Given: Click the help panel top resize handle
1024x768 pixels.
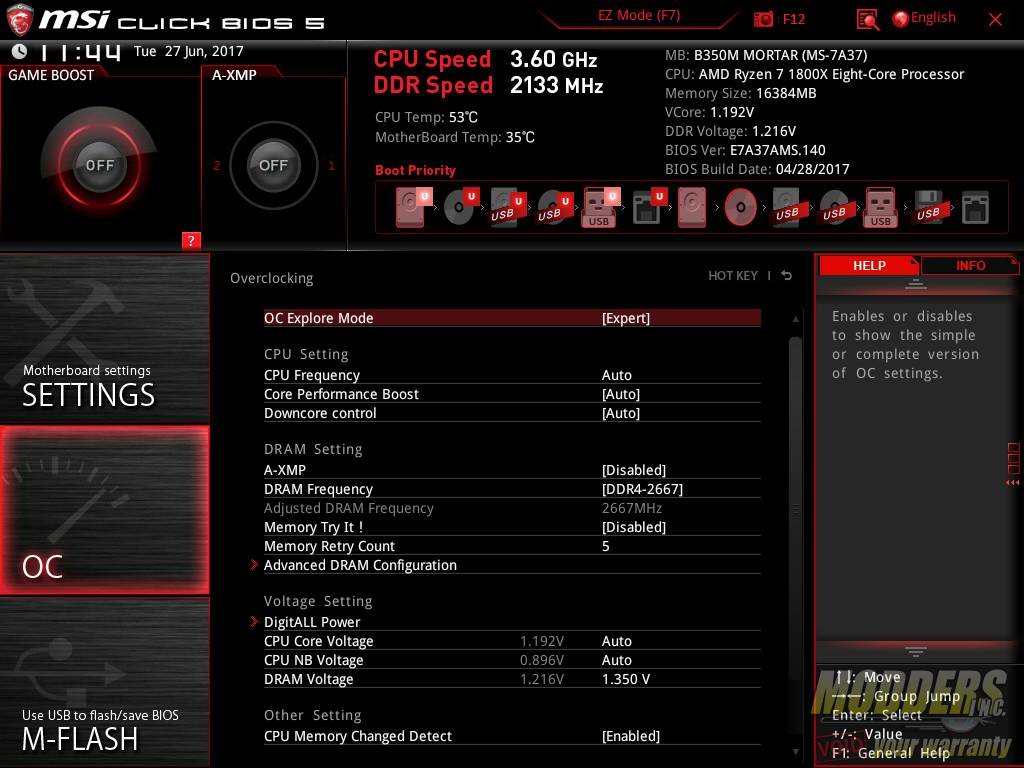Looking at the screenshot, I should click(916, 284).
